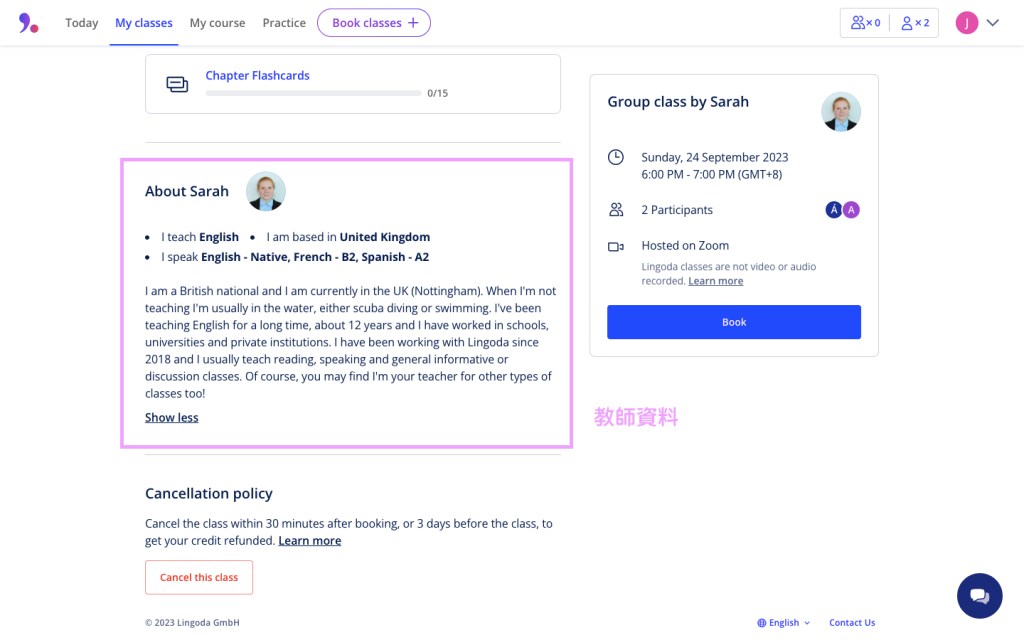
Task: Go to the Today tab
Action: point(82,23)
